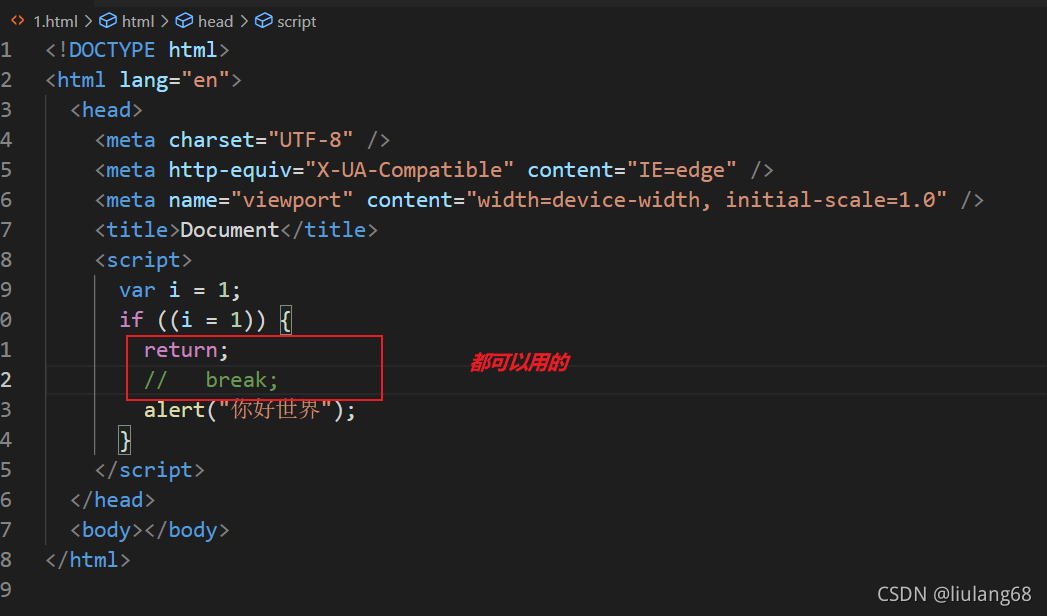This screenshot has width=1047, height=616.
Task: Click the cube icon before html breadcrumb
Action: click(108, 21)
